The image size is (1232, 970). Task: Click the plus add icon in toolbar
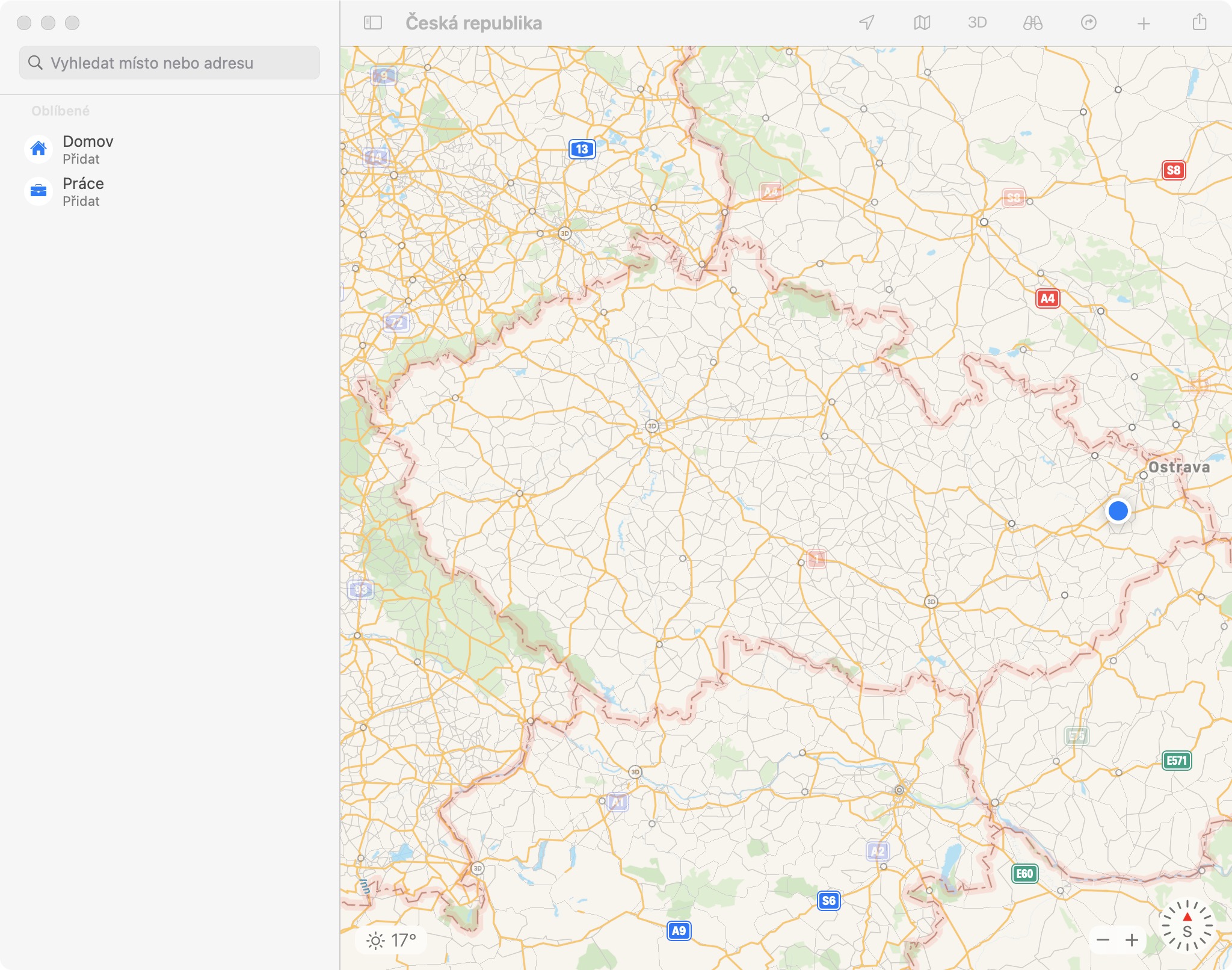(x=1144, y=23)
